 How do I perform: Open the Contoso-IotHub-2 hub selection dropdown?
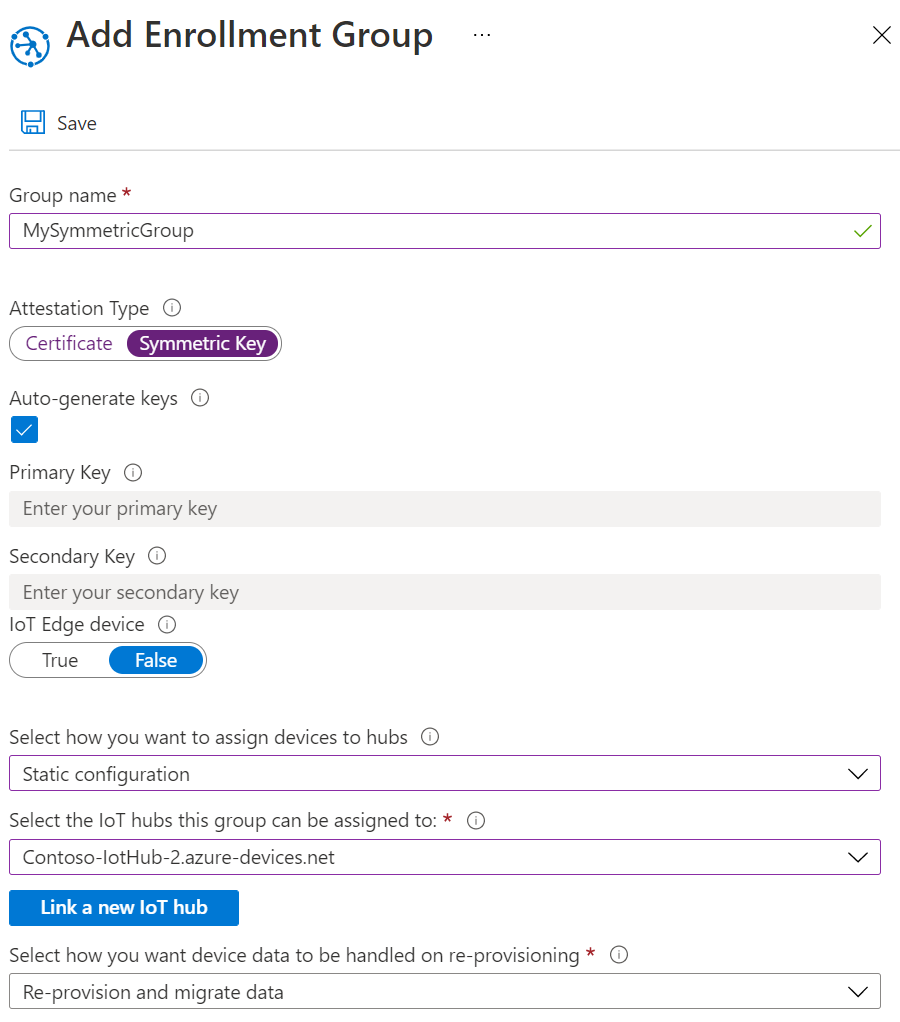click(x=445, y=857)
